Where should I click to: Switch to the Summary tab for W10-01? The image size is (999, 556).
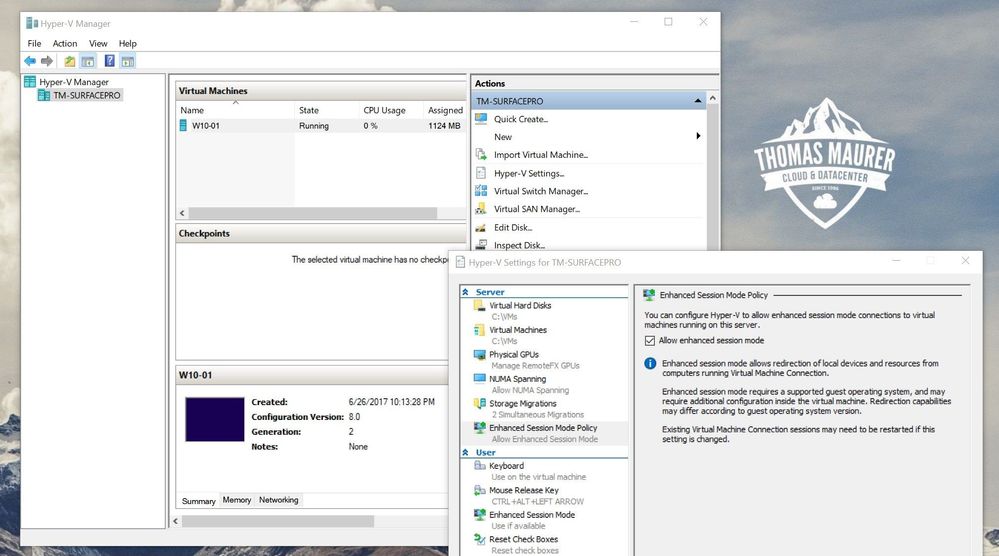click(198, 501)
